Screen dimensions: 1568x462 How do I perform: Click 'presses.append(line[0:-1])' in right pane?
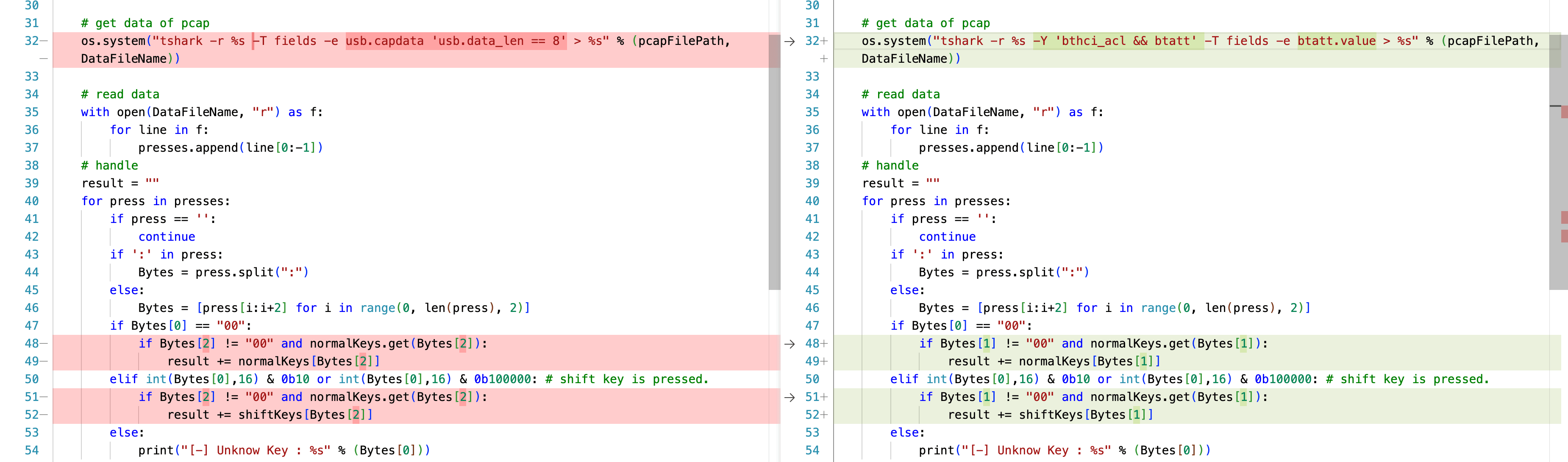[x=1011, y=148]
